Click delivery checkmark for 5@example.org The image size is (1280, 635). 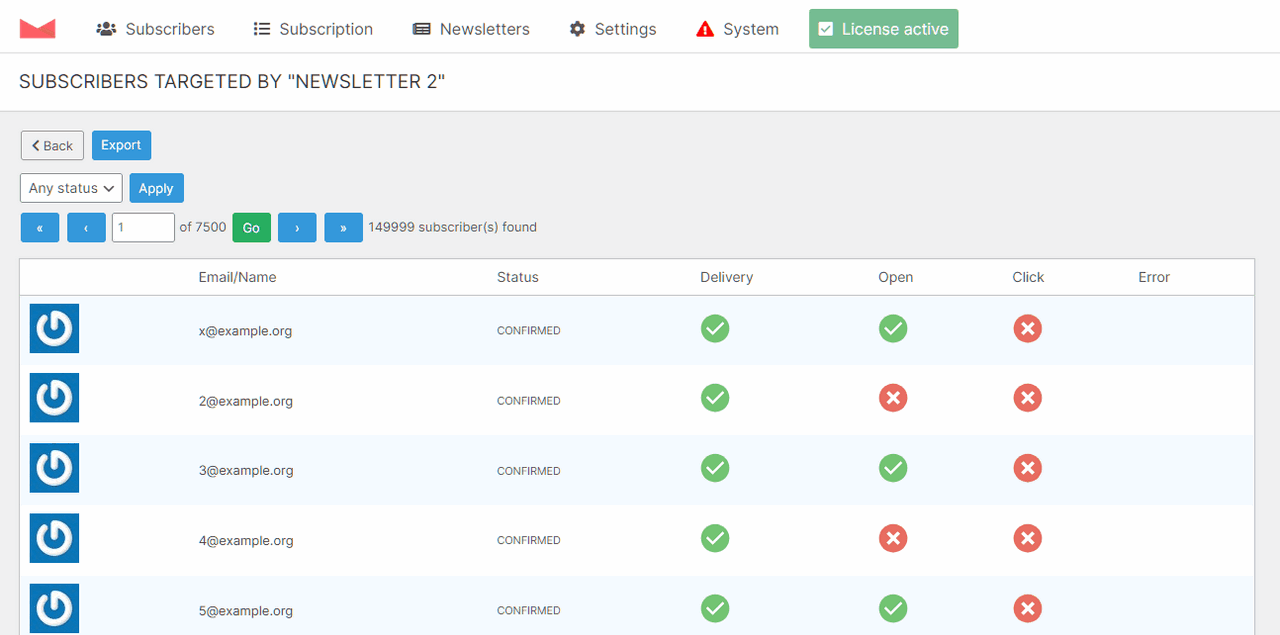click(715, 608)
